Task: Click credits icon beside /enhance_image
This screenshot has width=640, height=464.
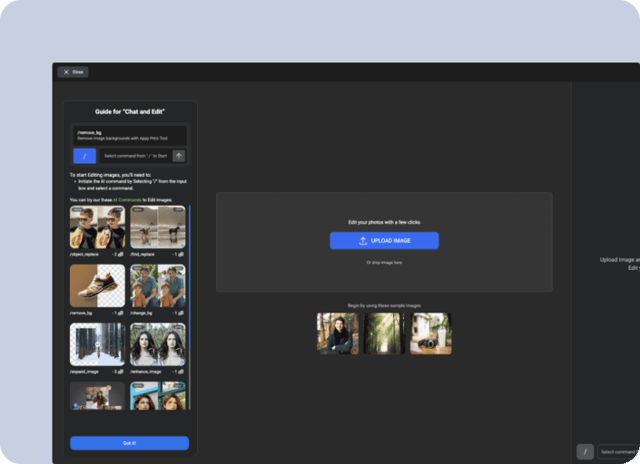Action: [x=181, y=372]
